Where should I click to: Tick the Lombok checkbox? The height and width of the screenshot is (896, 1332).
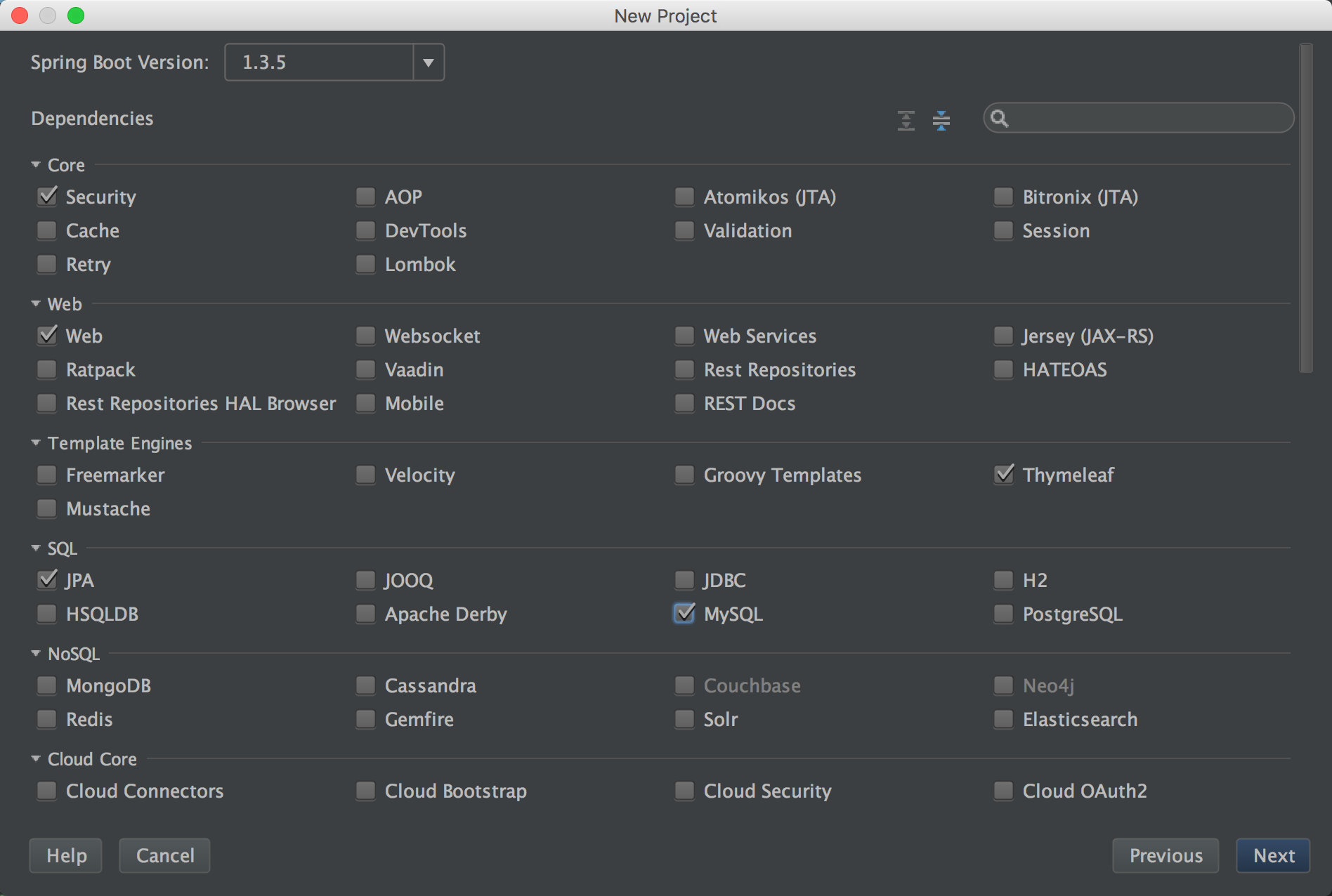(x=365, y=263)
